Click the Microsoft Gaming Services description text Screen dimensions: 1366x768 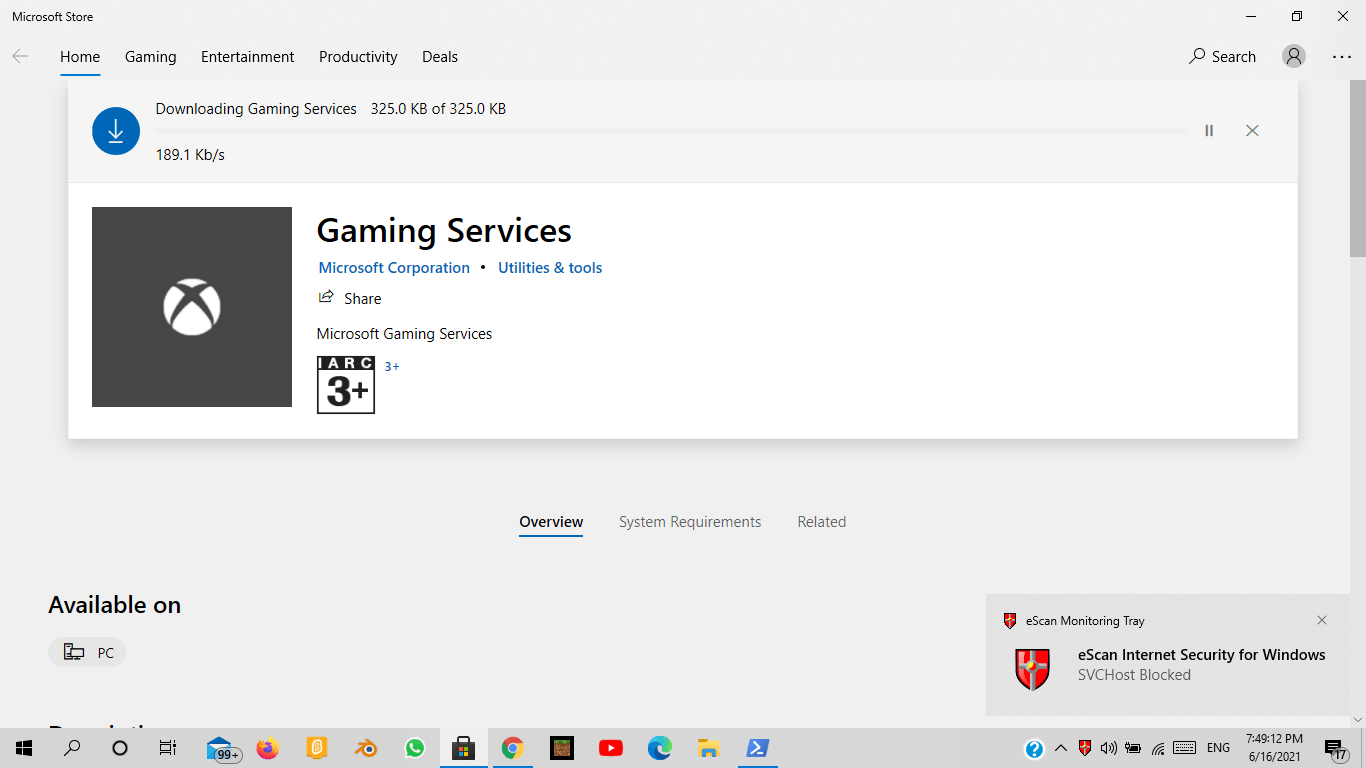405,334
